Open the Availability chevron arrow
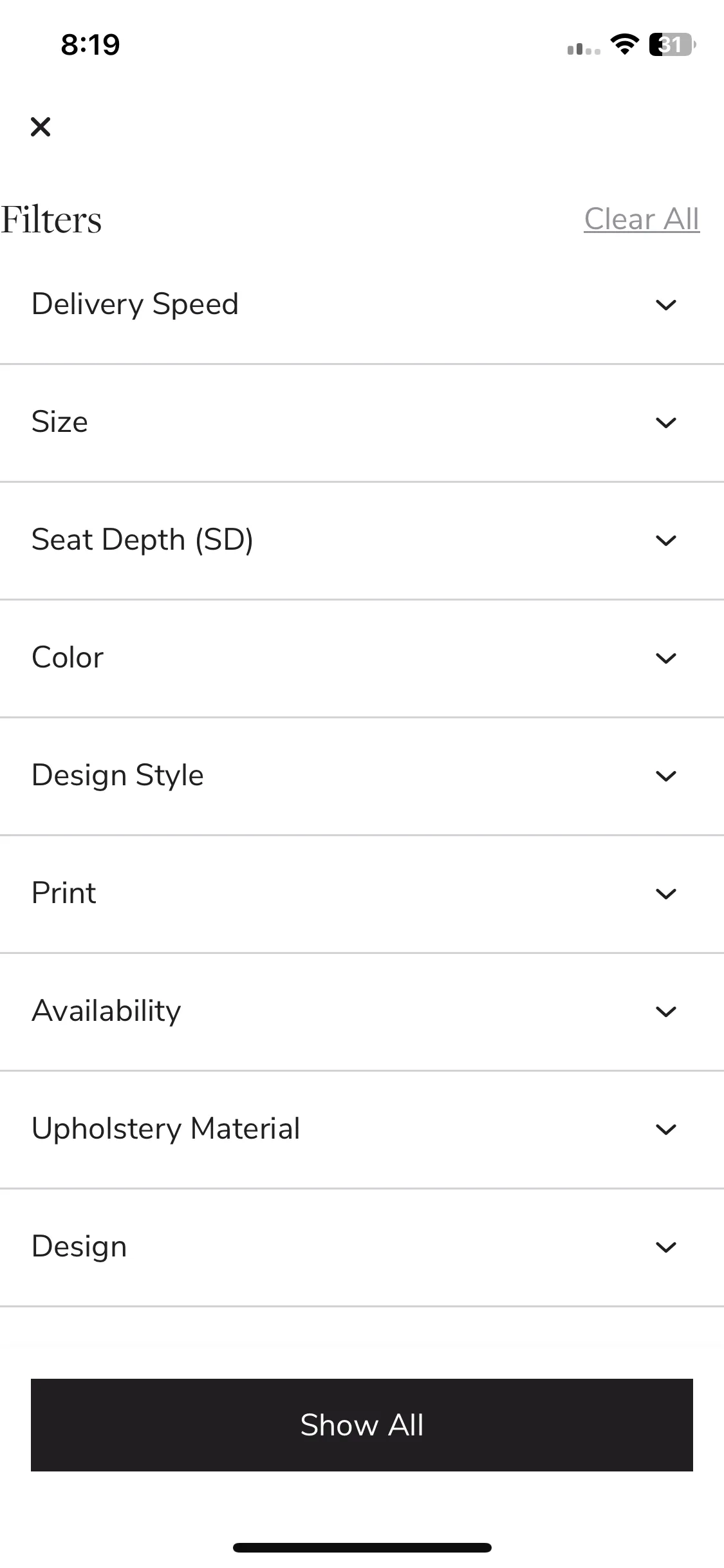724x1568 pixels. click(x=665, y=1011)
